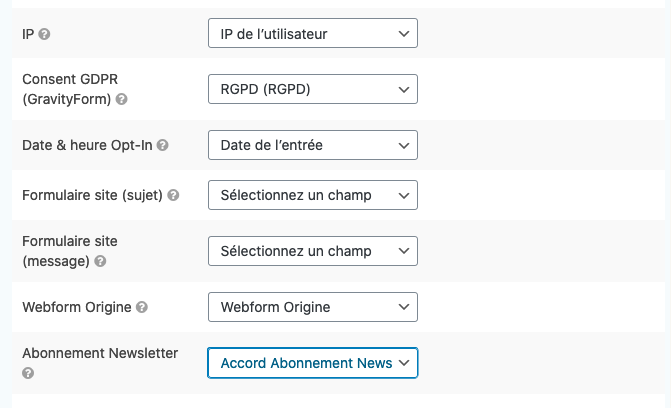Open the Webform Origine dropdown

click(313, 307)
